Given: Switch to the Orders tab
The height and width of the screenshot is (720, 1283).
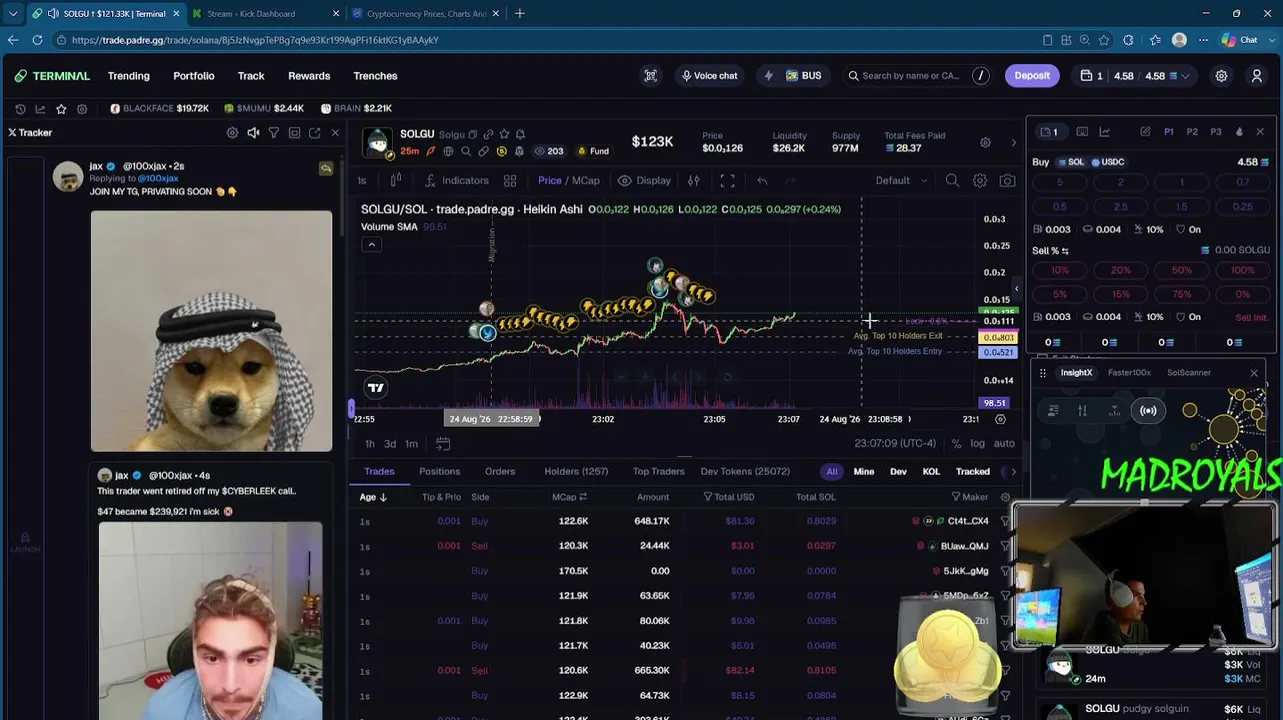Looking at the screenshot, I should [500, 472].
